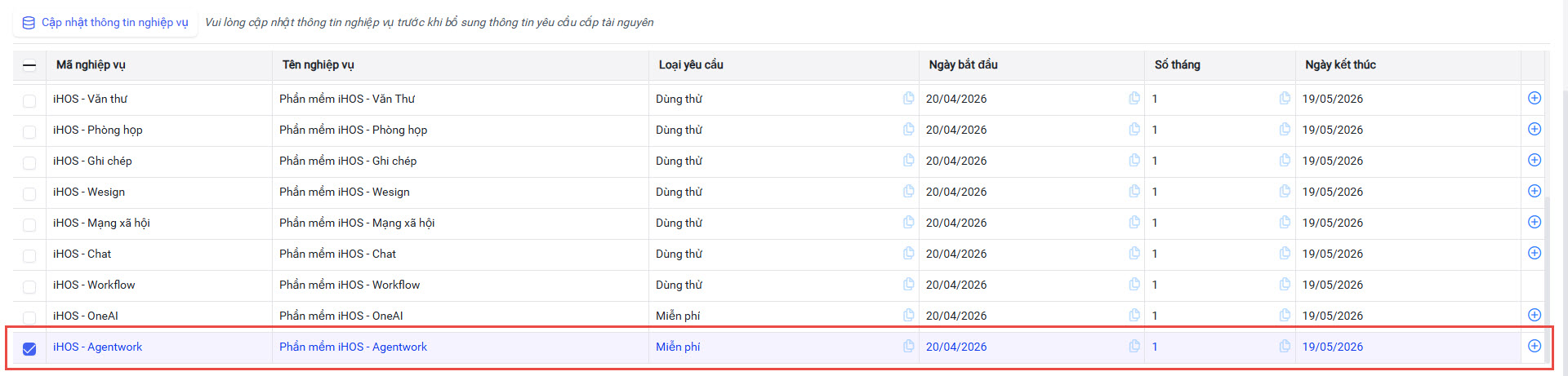Copy Số tháng value of Wesign row
The height and width of the screenshot is (376, 1568).
point(1285,191)
